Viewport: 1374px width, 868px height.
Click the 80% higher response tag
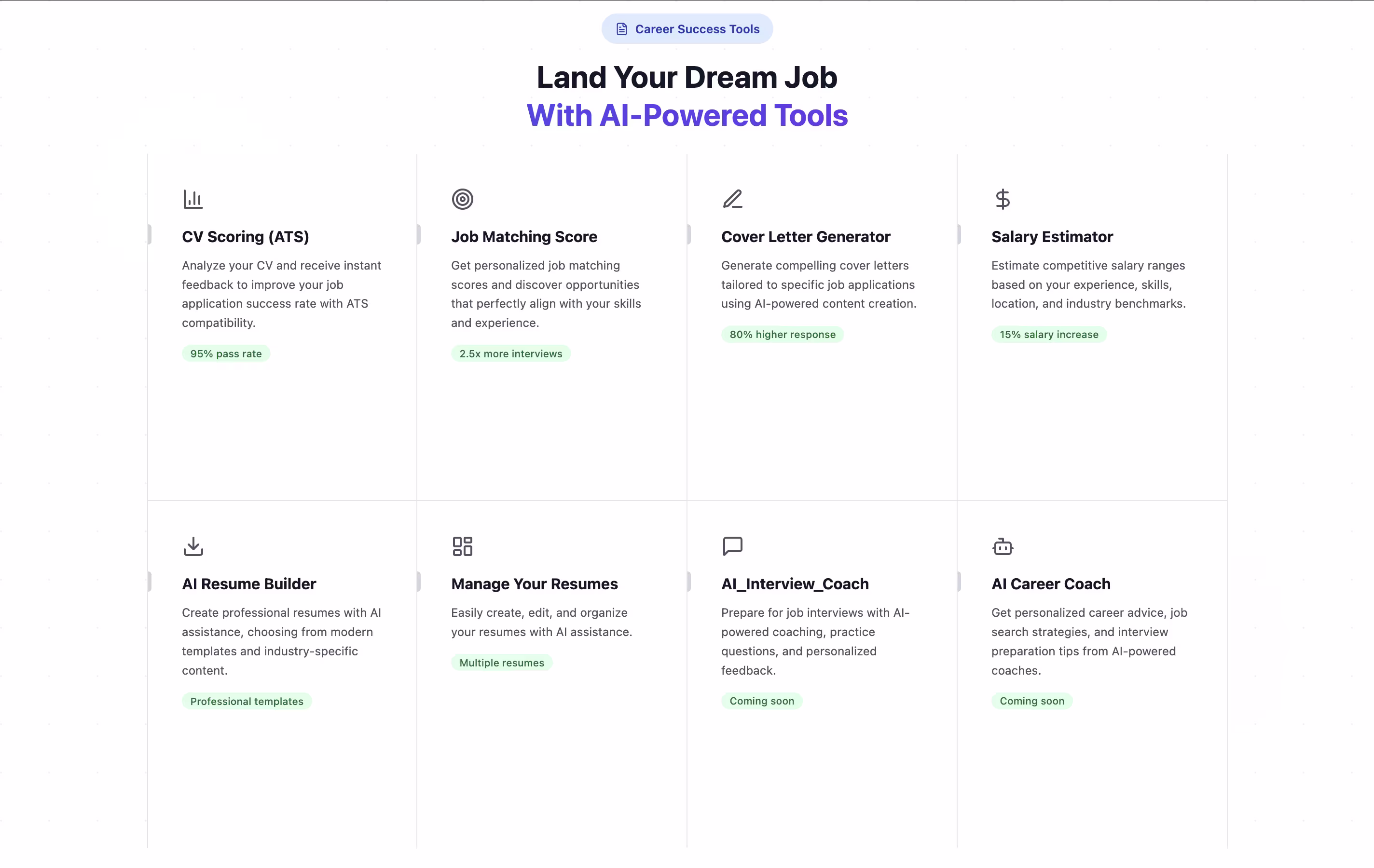[783, 334]
